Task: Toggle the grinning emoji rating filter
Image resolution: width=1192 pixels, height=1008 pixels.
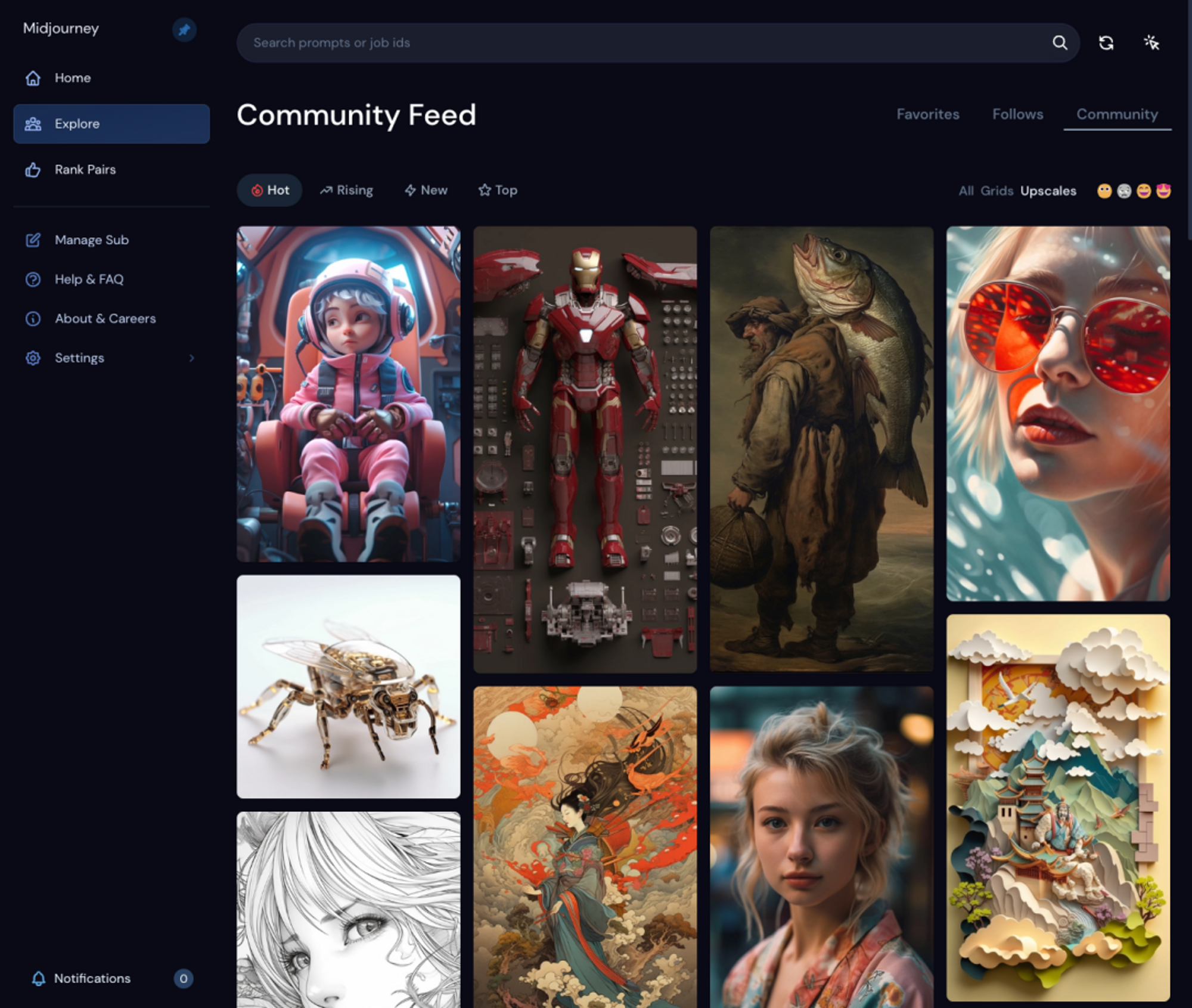Action: [1143, 191]
